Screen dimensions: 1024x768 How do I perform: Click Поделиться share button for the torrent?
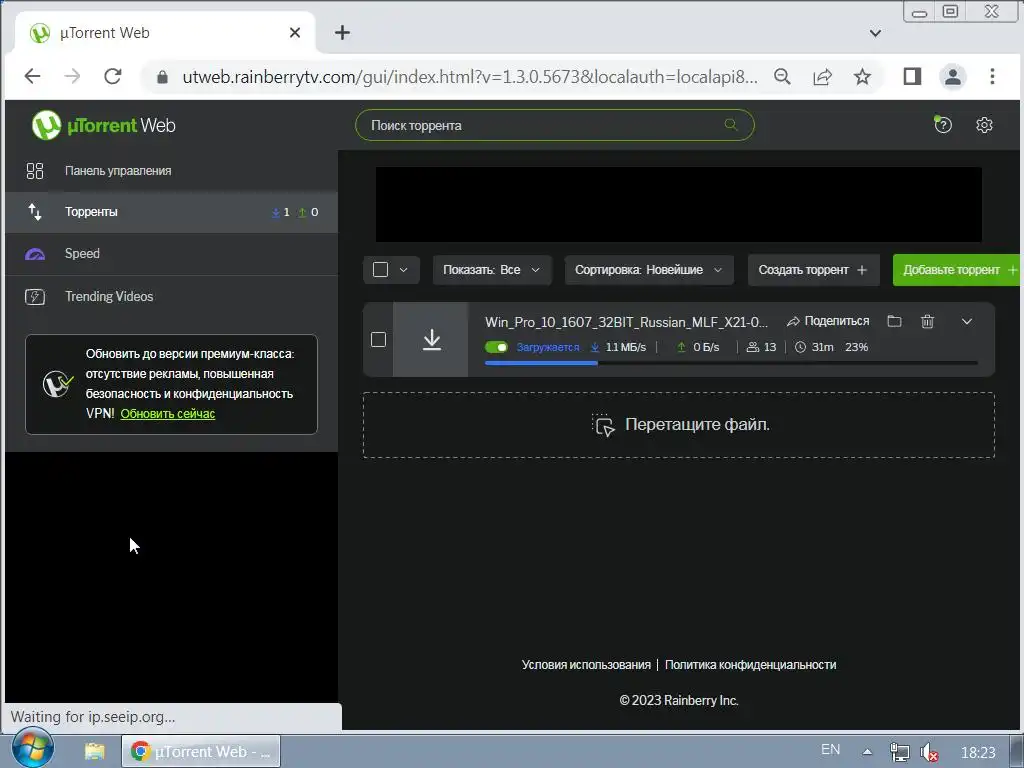click(x=828, y=321)
